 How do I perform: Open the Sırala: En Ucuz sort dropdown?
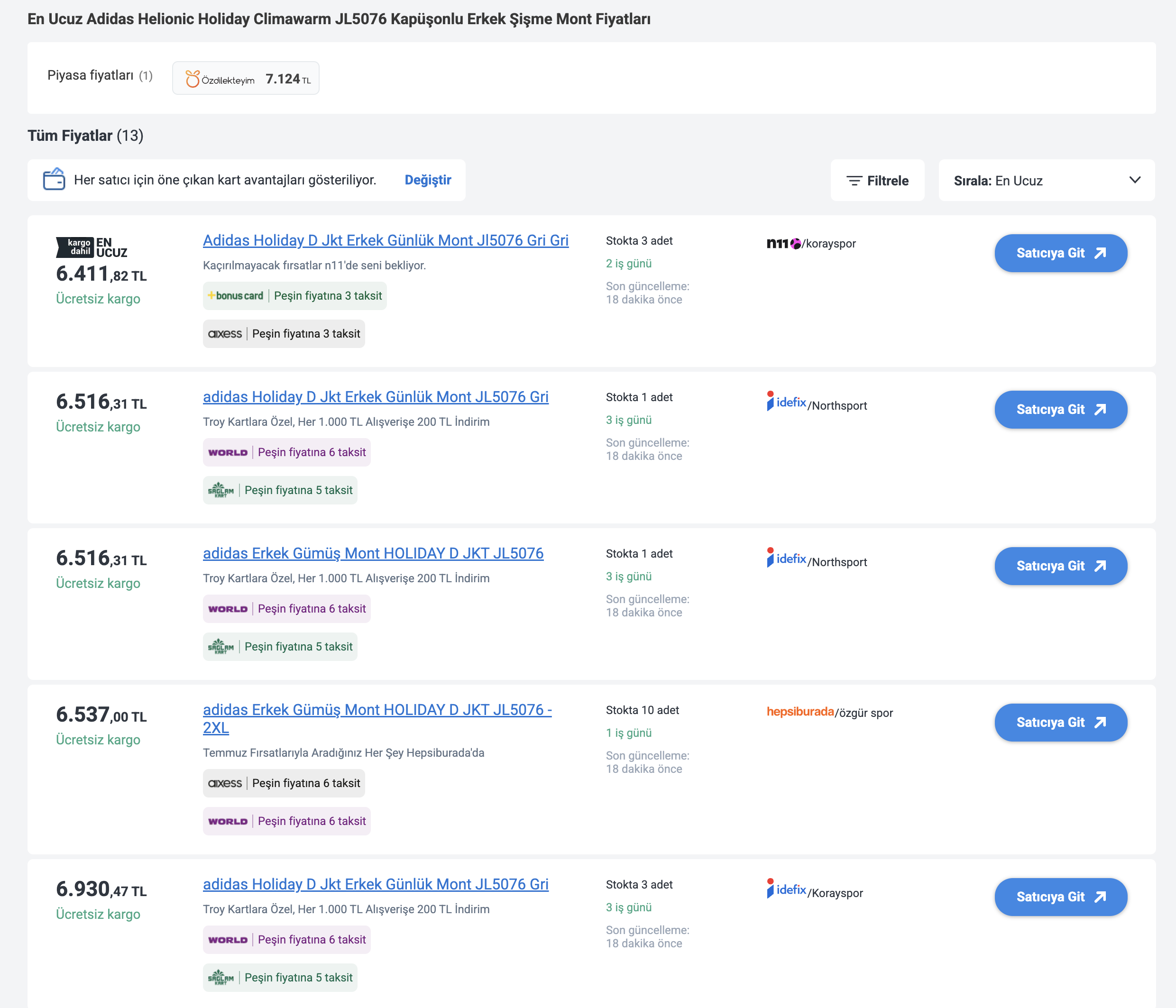[x=1046, y=181]
